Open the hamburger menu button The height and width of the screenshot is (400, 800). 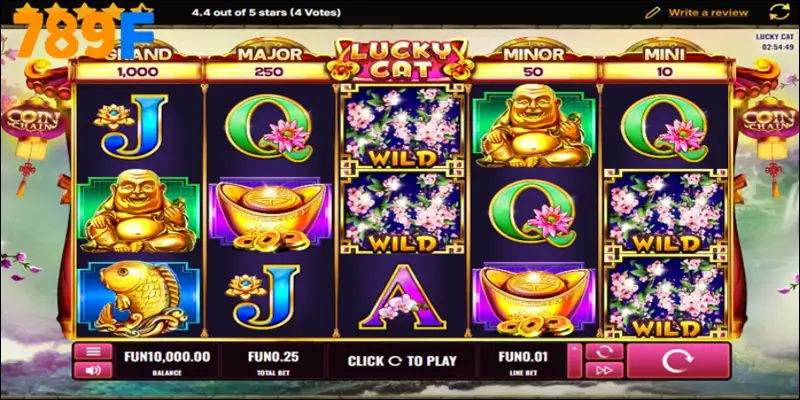tap(93, 352)
